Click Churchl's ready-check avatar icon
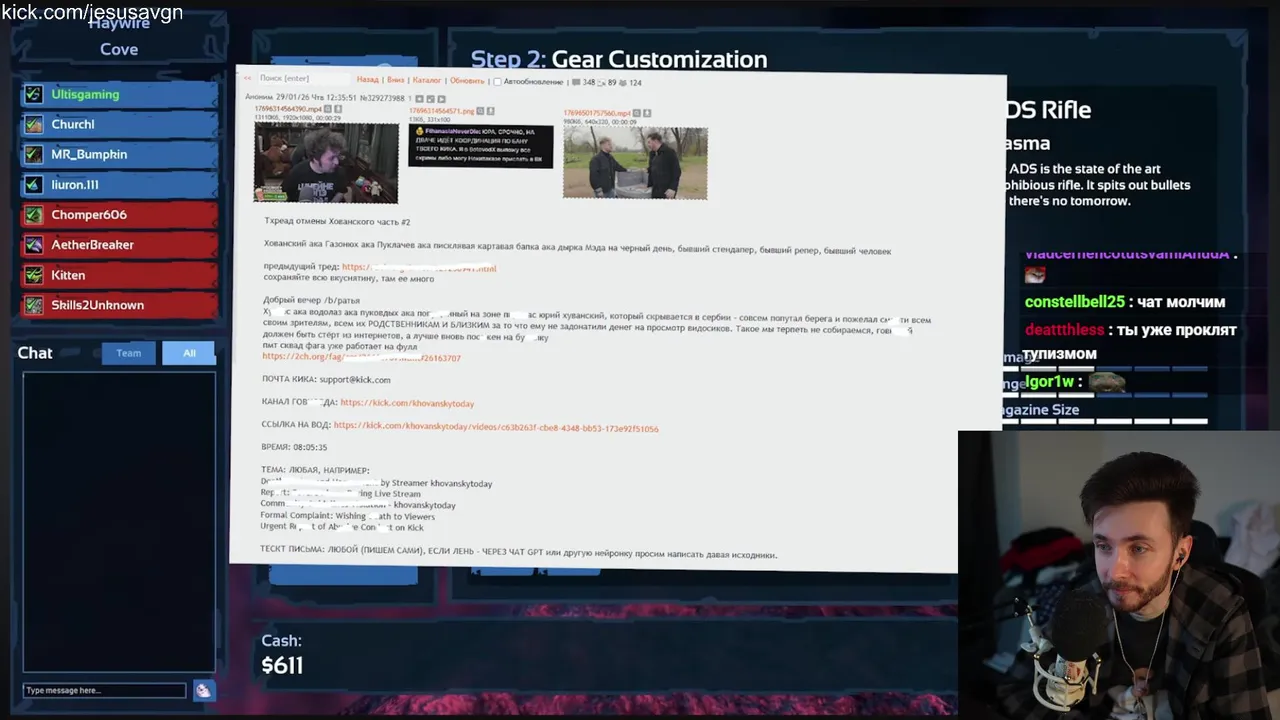1280x720 pixels. [x=33, y=124]
